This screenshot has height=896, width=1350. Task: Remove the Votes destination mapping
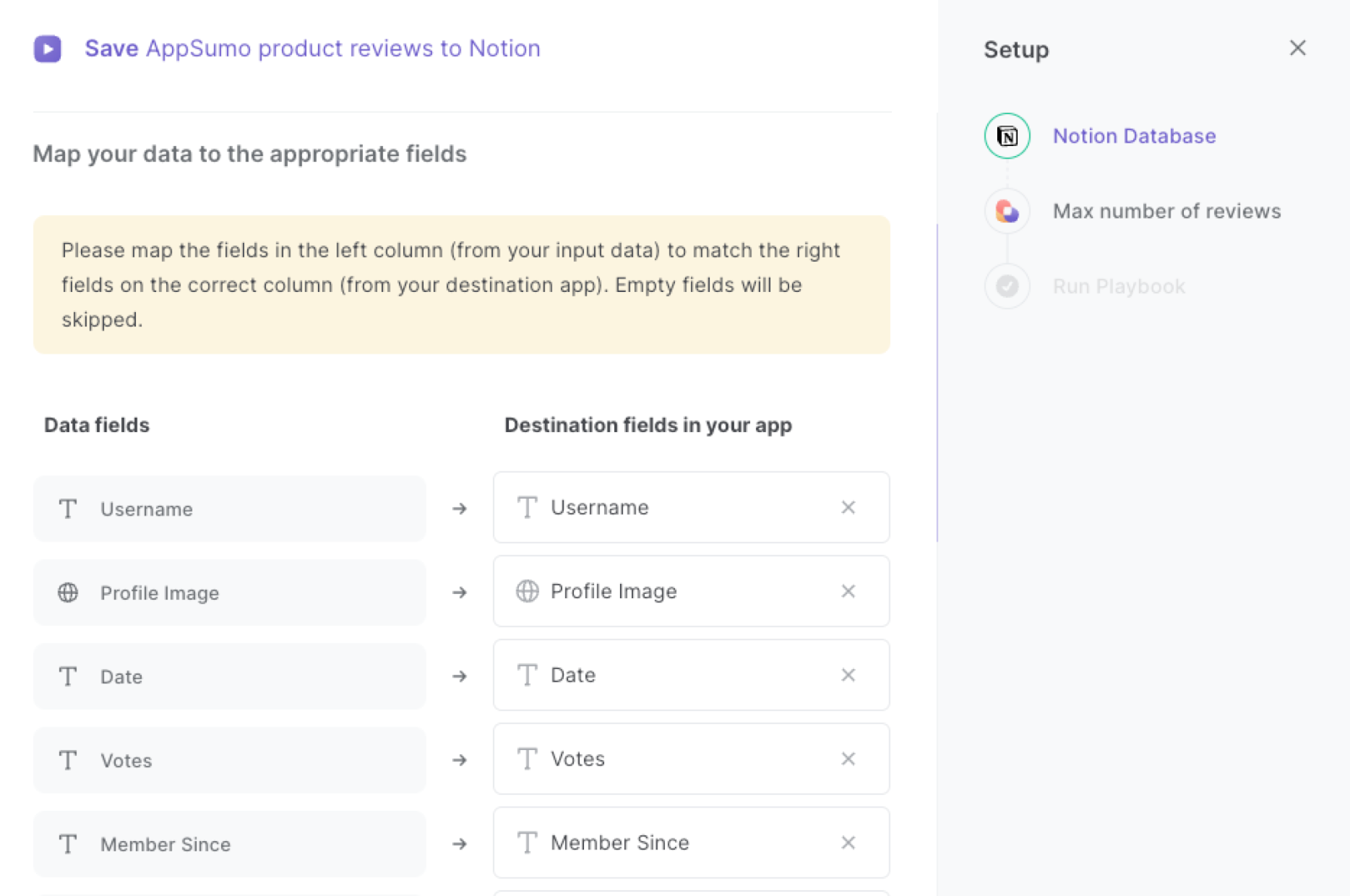pos(848,758)
